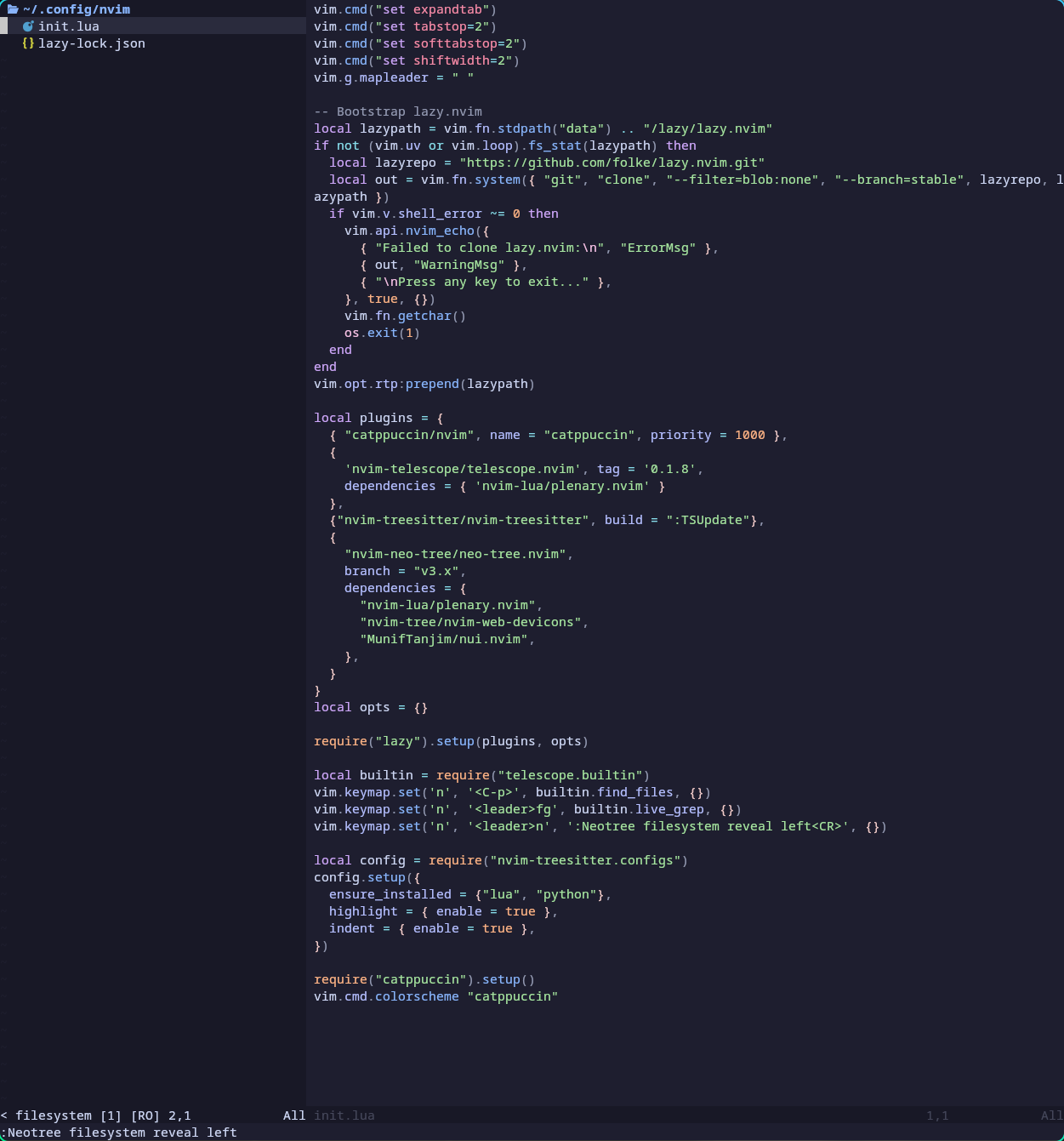This screenshot has height=1141, width=1064.
Task: Click the JSON braces icon beside lazy-lock.json
Action: click(28, 43)
